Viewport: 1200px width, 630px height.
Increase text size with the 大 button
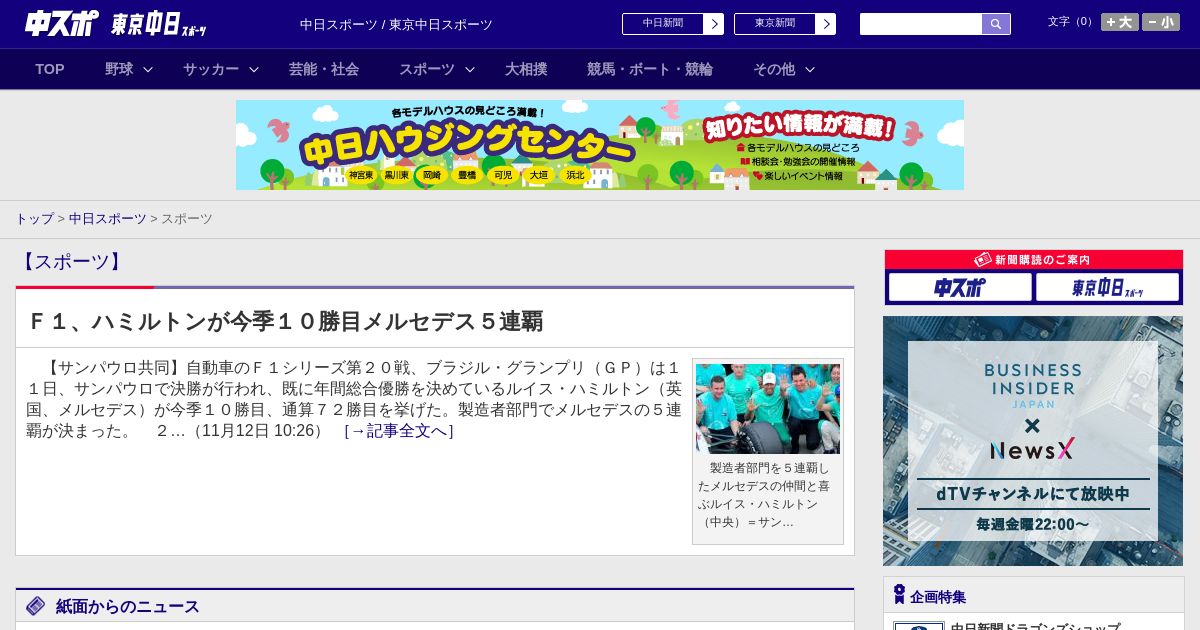click(x=1120, y=22)
